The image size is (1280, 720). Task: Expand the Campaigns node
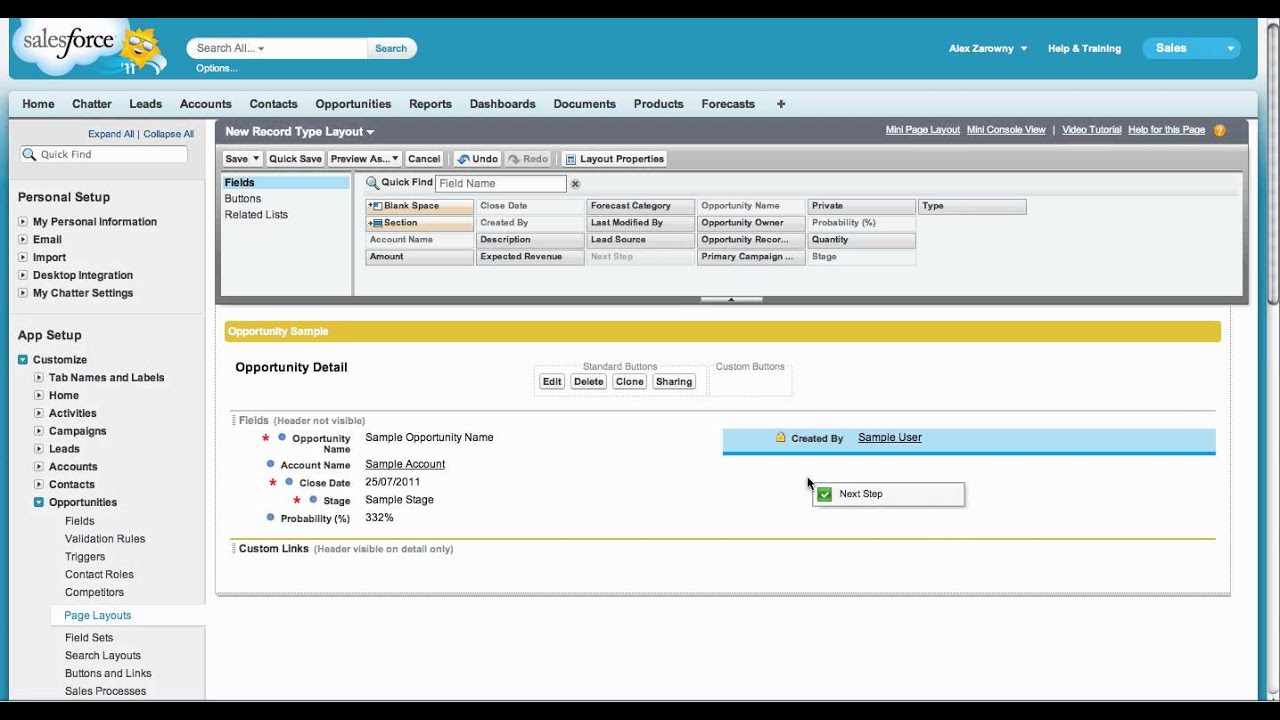click(39, 431)
